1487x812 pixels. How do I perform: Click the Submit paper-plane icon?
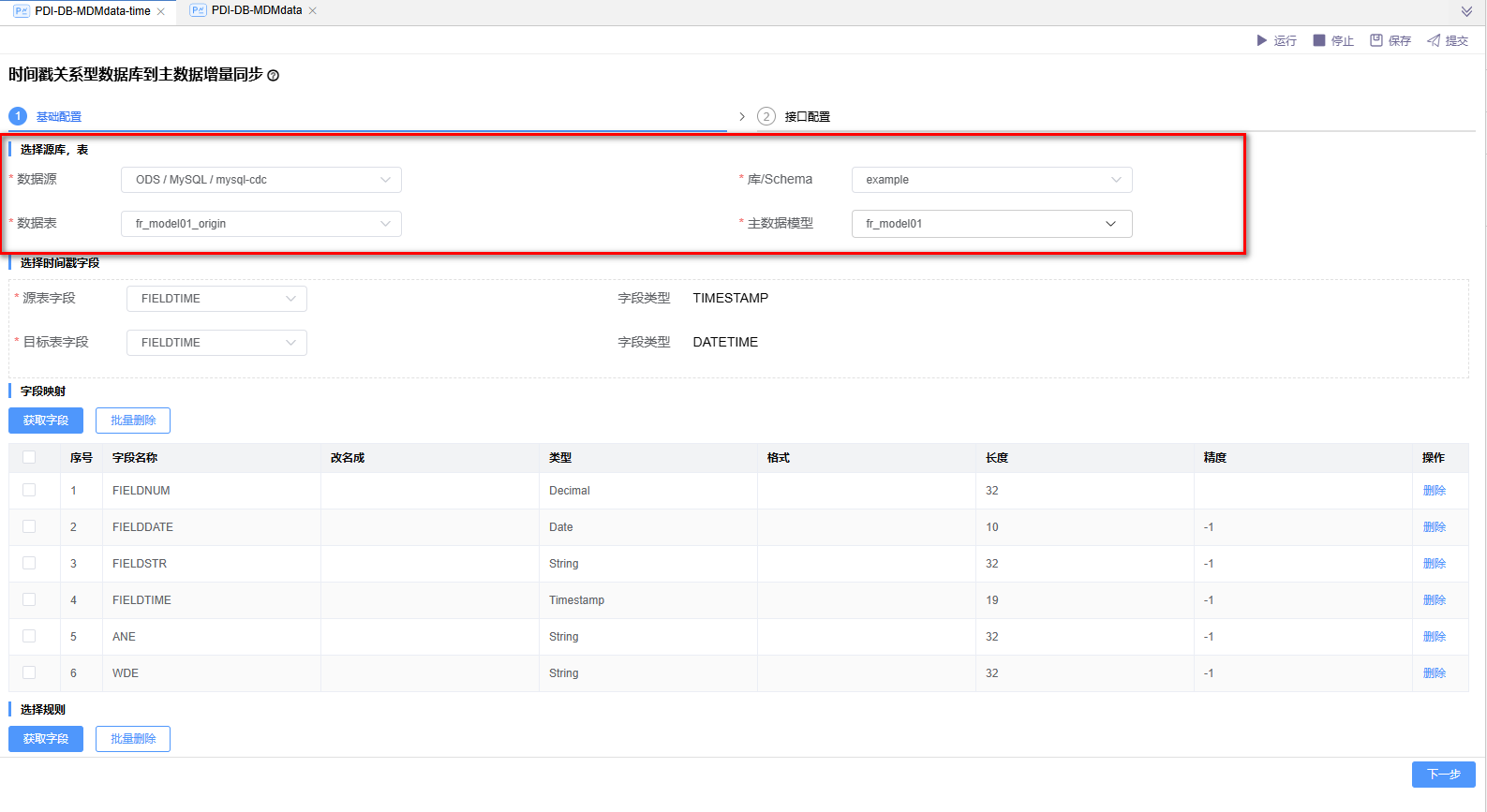coord(1434,40)
